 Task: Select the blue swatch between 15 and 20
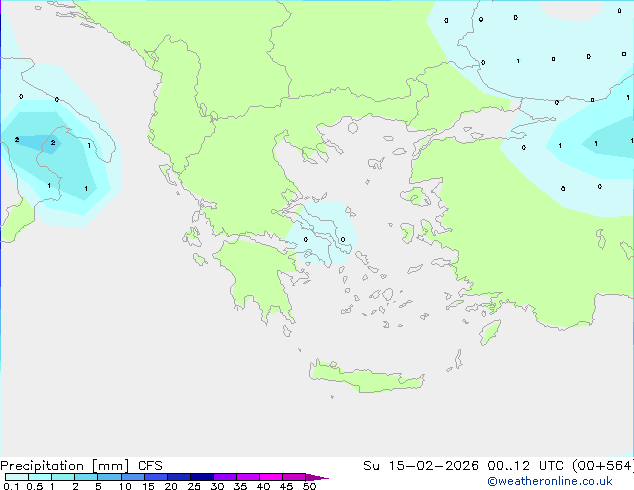pos(156,477)
